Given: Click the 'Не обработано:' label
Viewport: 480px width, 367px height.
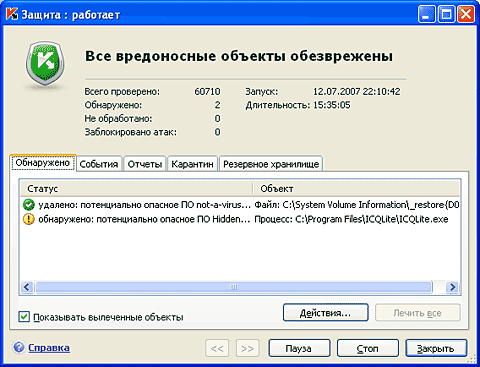Looking at the screenshot, I should [x=118, y=118].
